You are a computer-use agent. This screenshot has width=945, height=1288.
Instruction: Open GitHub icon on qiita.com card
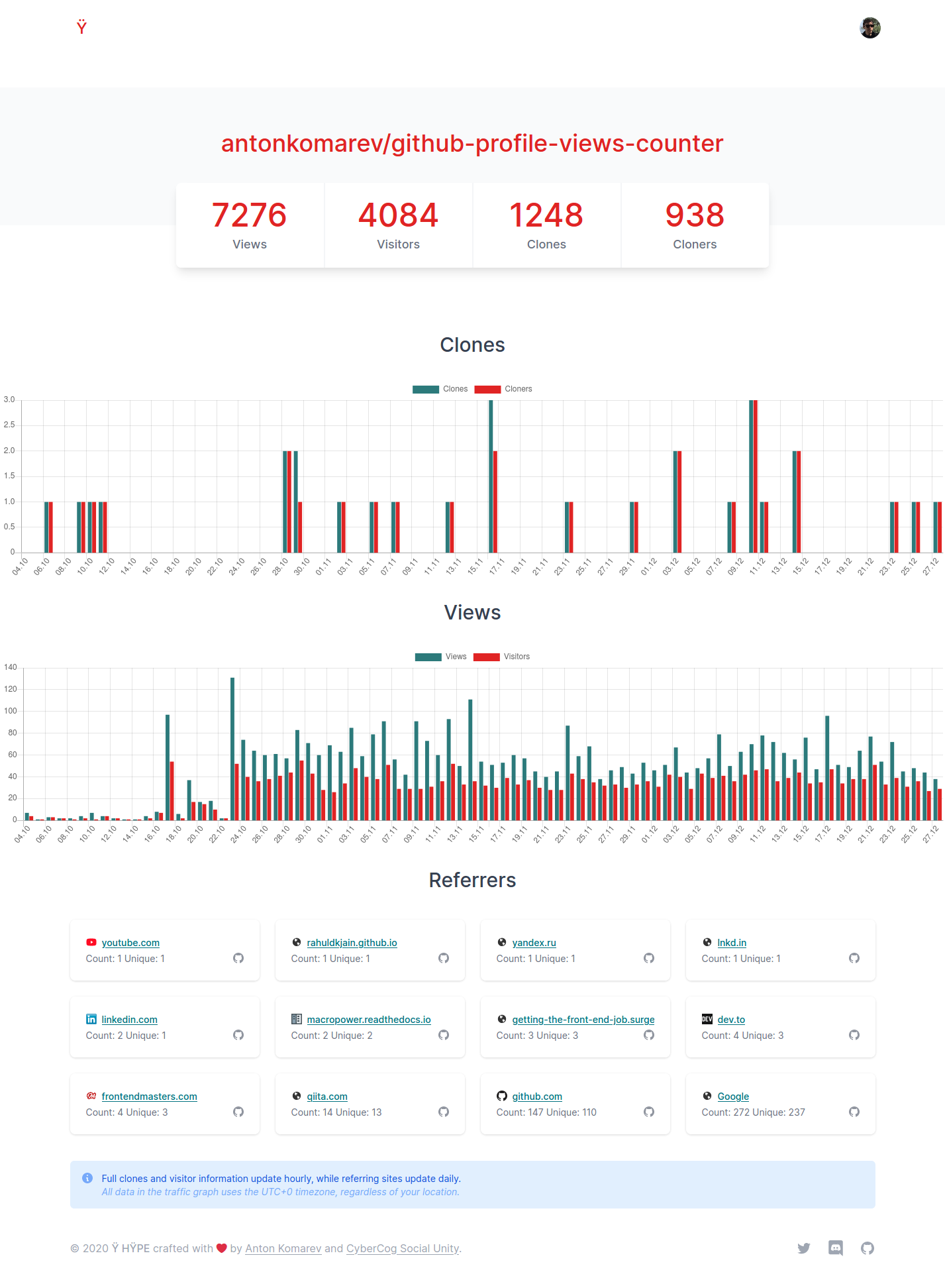point(444,1112)
